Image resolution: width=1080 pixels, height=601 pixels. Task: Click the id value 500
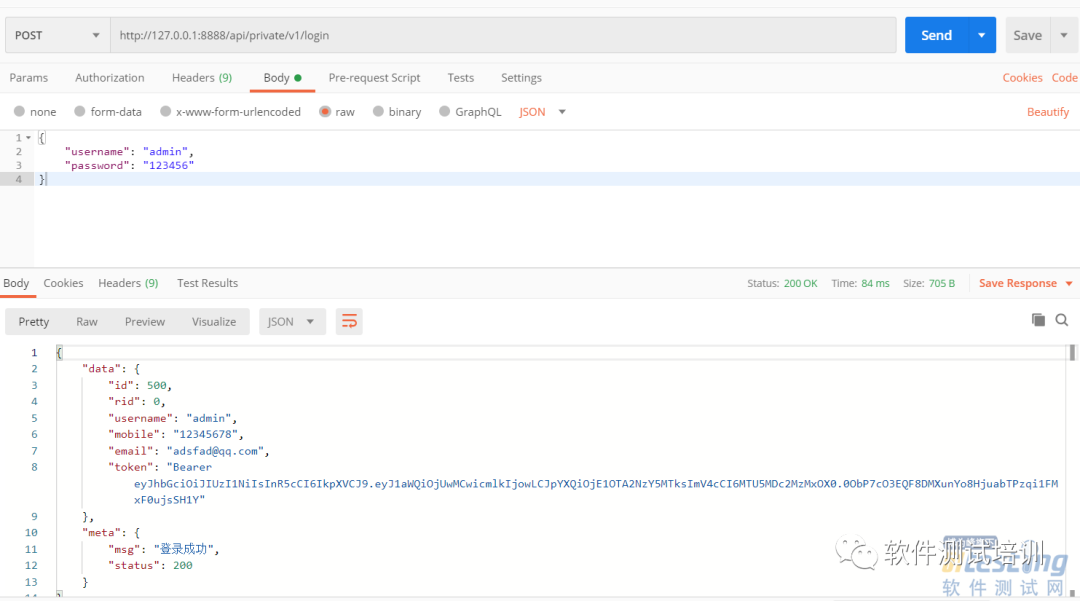click(x=156, y=386)
